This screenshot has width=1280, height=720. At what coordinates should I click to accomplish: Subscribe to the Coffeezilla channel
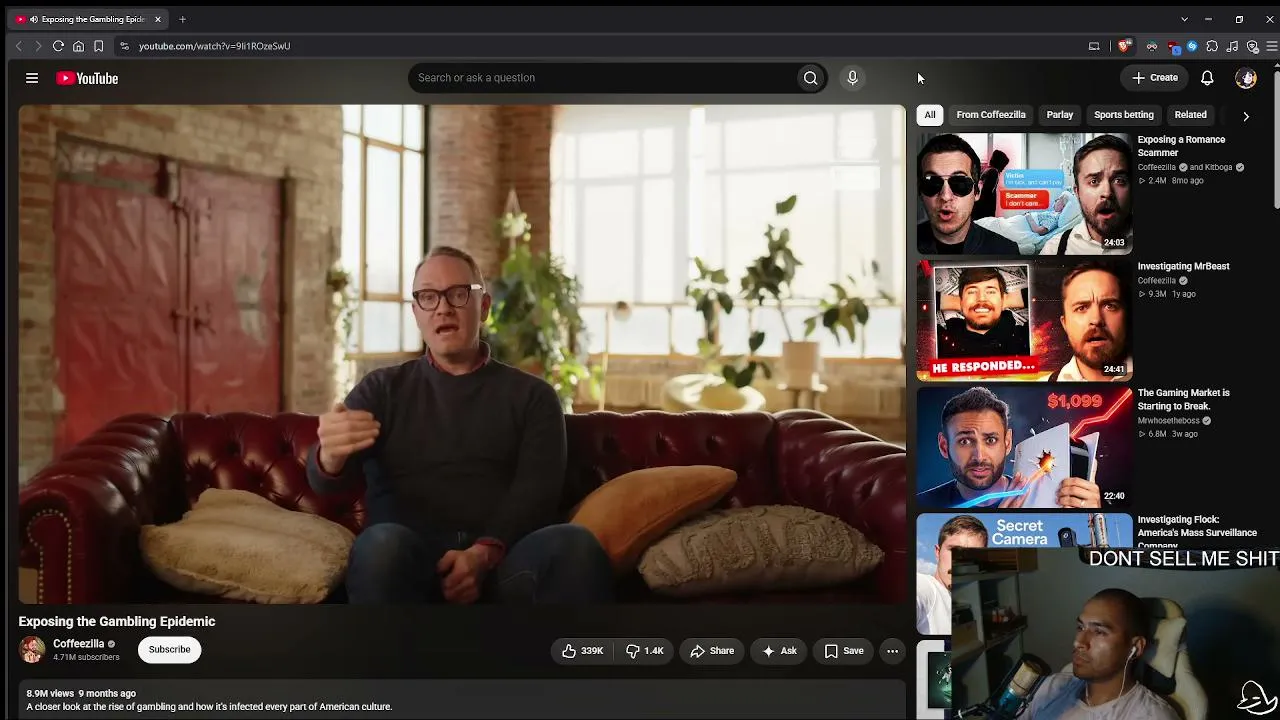pyautogui.click(x=169, y=650)
